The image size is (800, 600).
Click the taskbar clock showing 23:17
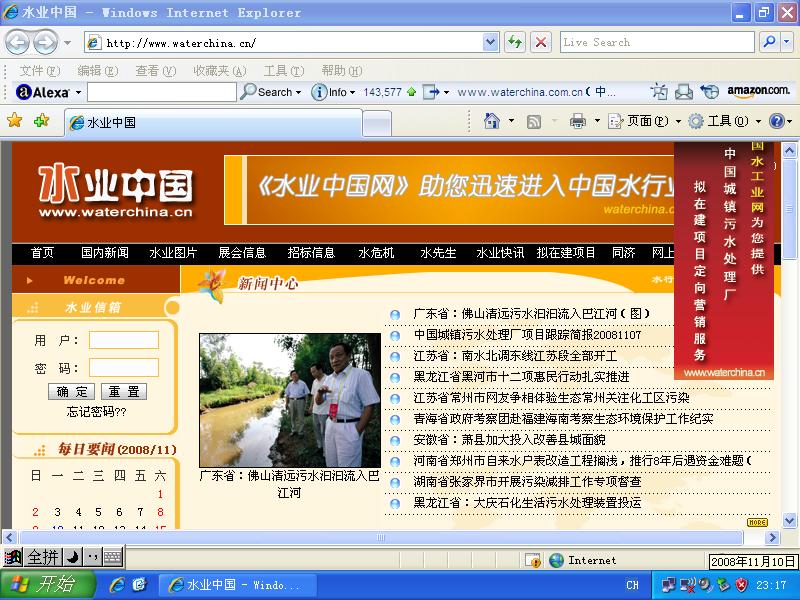click(x=771, y=585)
